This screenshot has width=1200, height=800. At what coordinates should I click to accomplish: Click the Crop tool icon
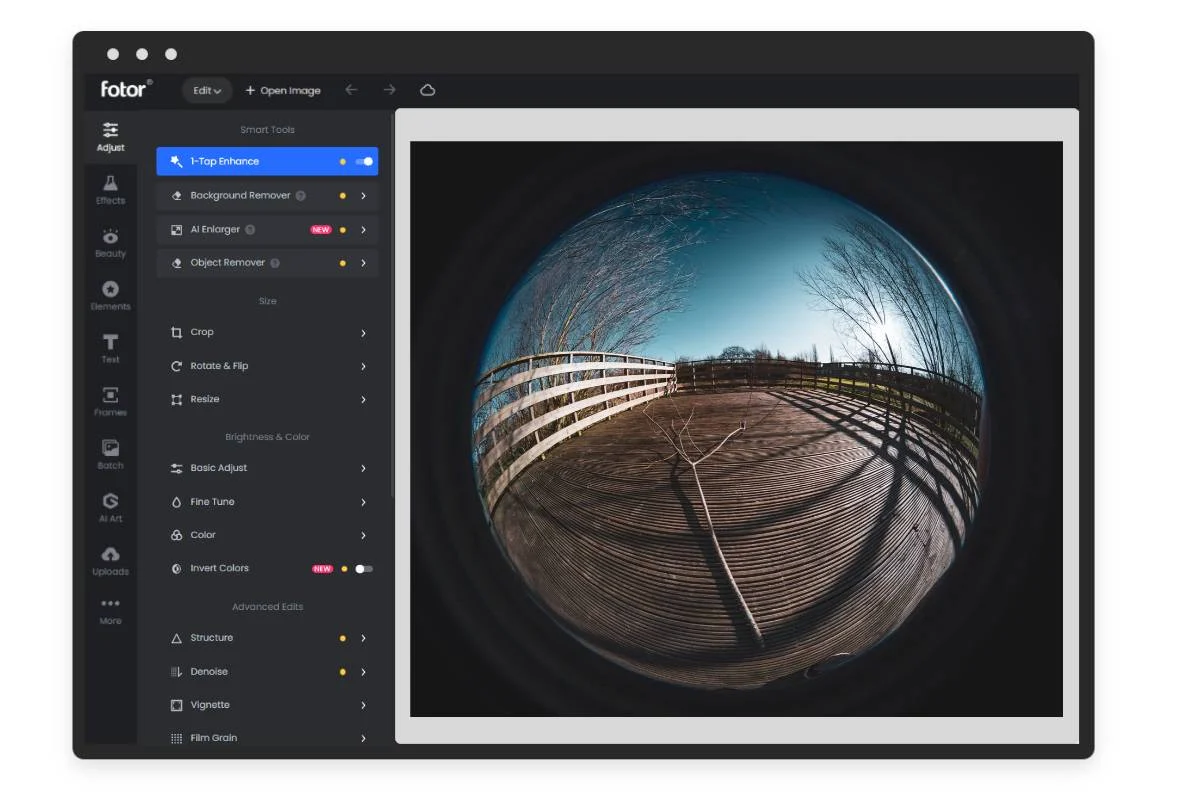point(177,332)
